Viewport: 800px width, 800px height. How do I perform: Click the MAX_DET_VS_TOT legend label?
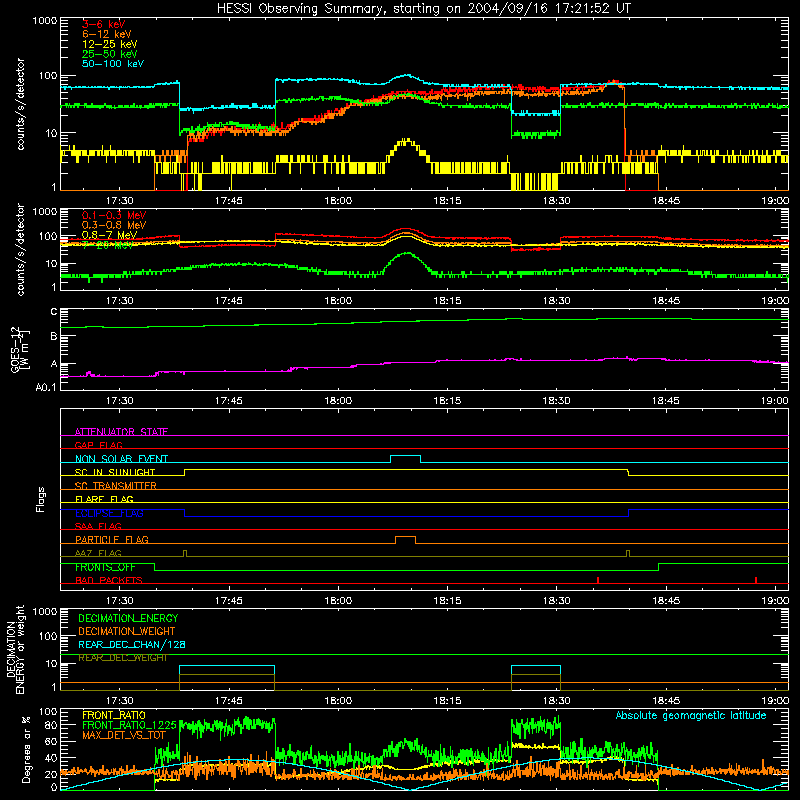click(124, 735)
